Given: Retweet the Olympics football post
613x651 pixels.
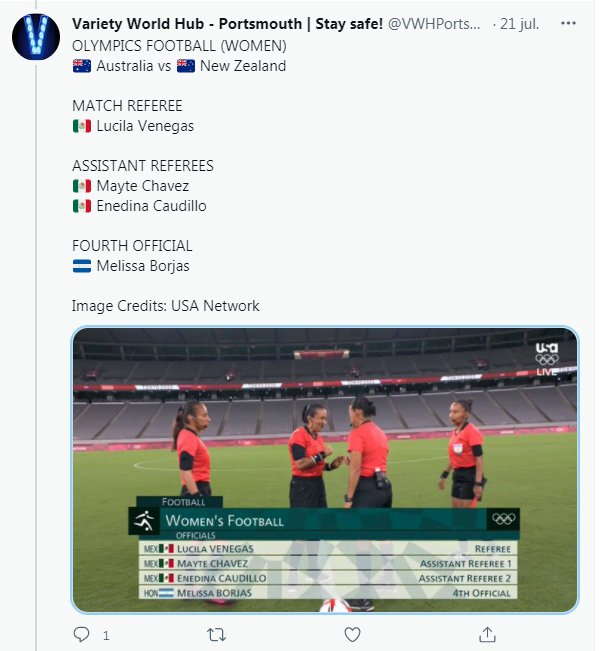Looking at the screenshot, I should click(x=217, y=634).
